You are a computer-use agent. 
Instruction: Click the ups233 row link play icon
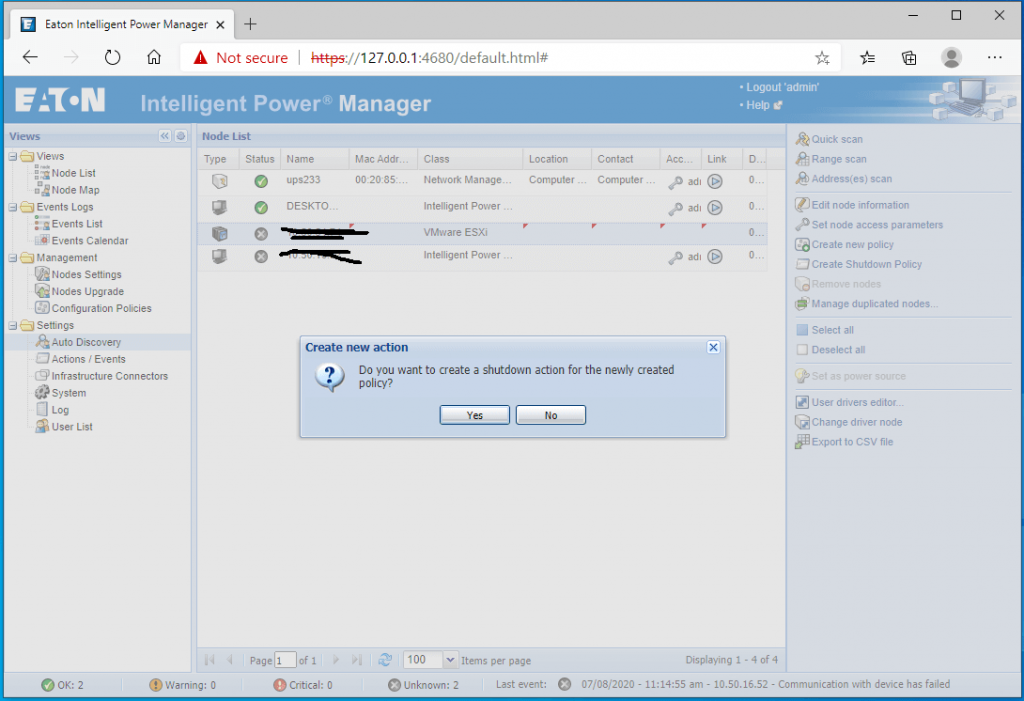coord(715,181)
